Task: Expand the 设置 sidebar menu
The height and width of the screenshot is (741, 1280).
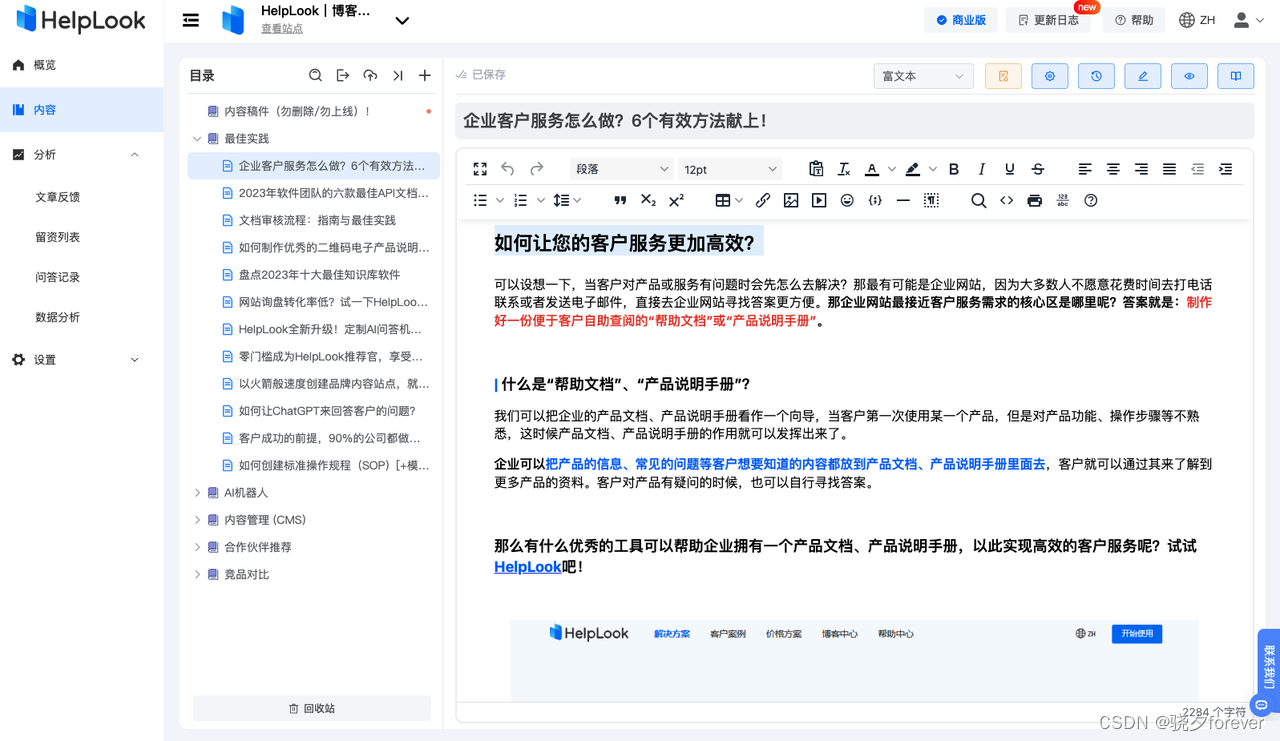Action: click(82, 360)
